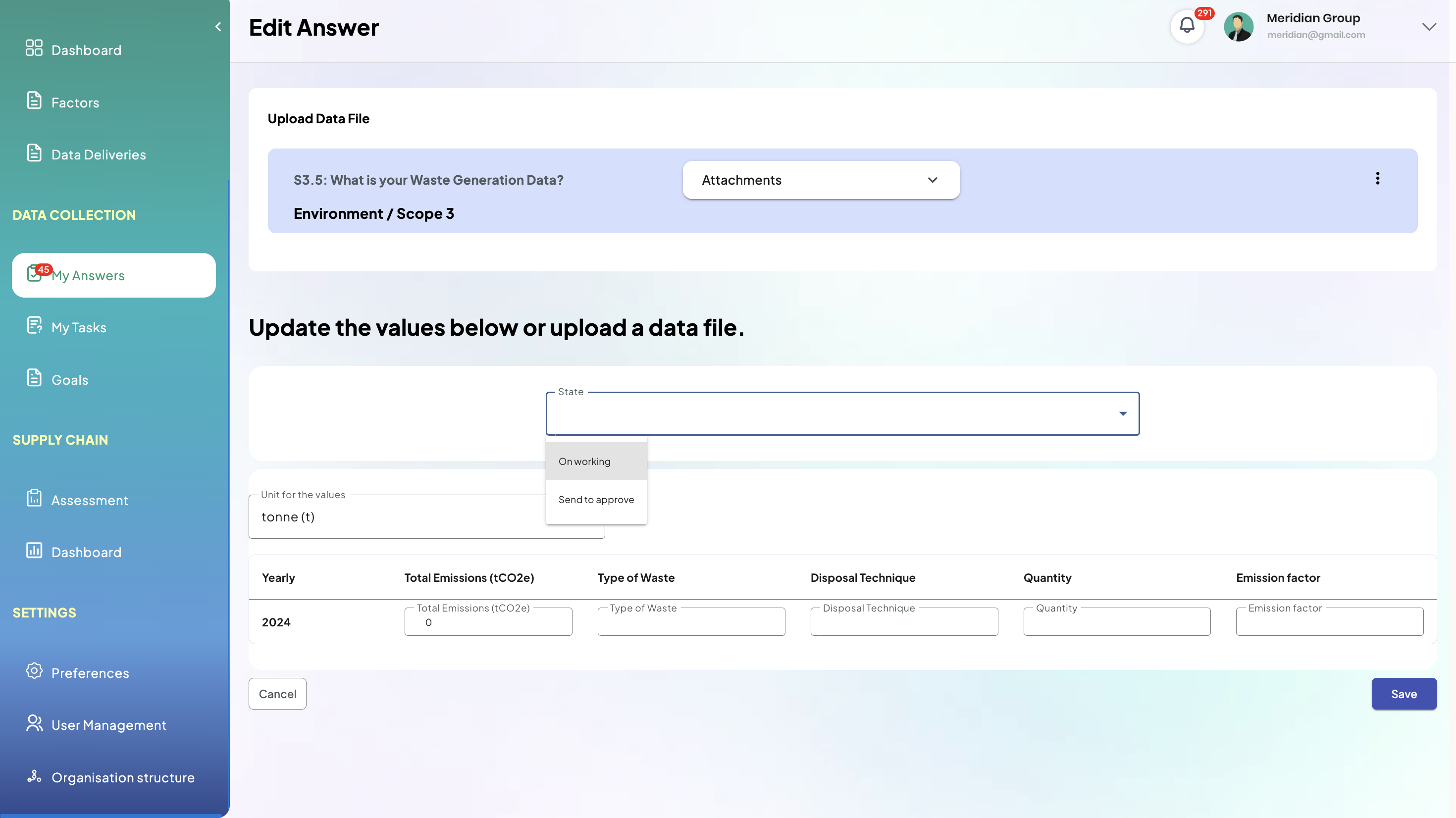Click the Emission factor column header
Viewport: 1456px width, 818px height.
[x=1278, y=578]
